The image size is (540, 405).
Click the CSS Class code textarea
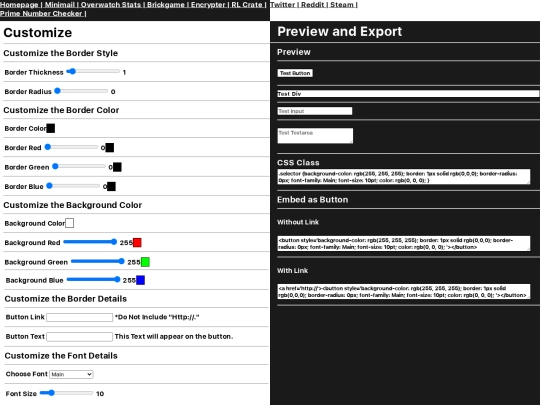pos(404,177)
